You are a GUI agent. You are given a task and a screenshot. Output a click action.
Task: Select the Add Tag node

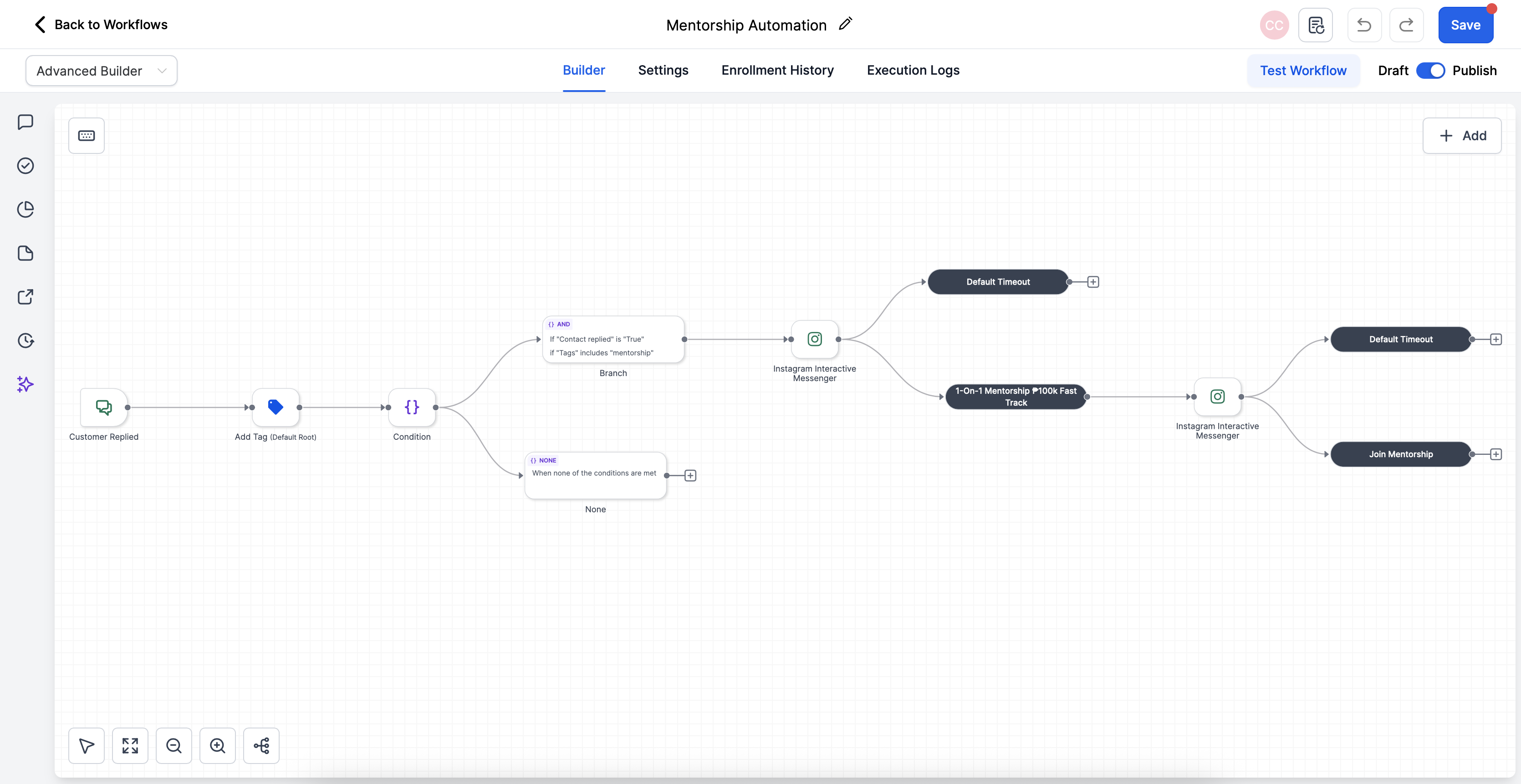(276, 407)
